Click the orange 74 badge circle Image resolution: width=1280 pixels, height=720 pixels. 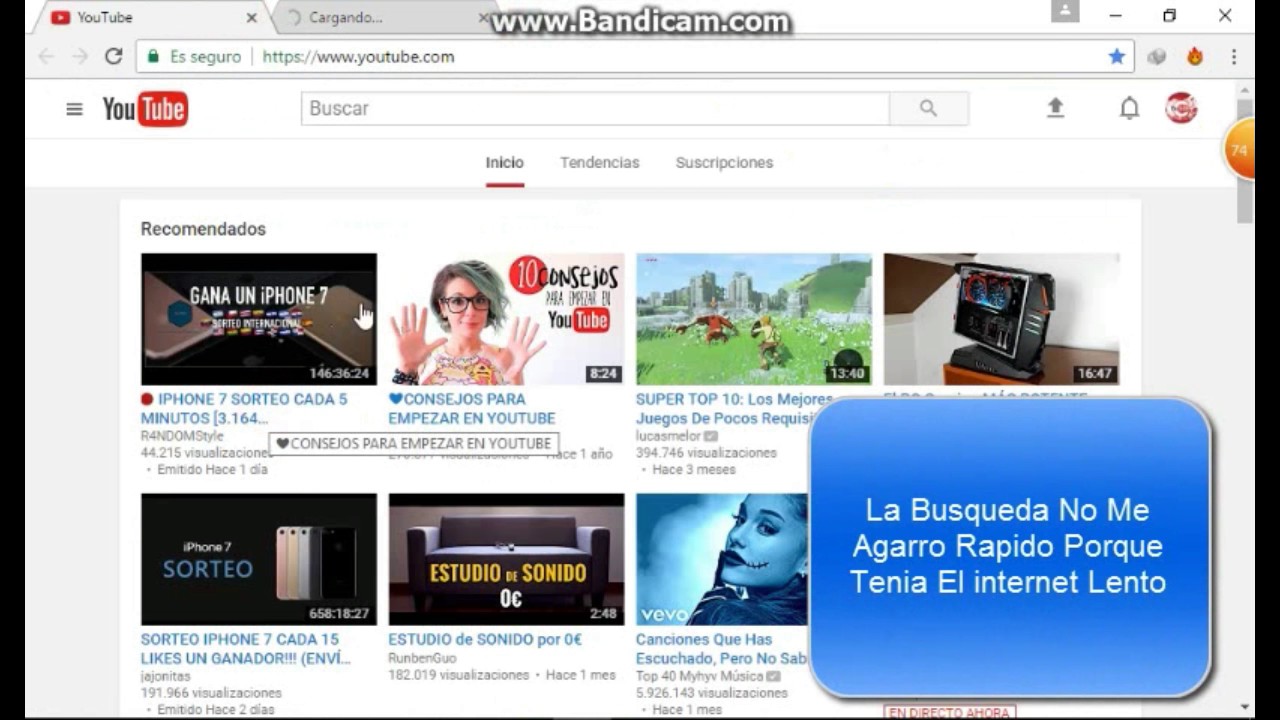tap(1240, 150)
